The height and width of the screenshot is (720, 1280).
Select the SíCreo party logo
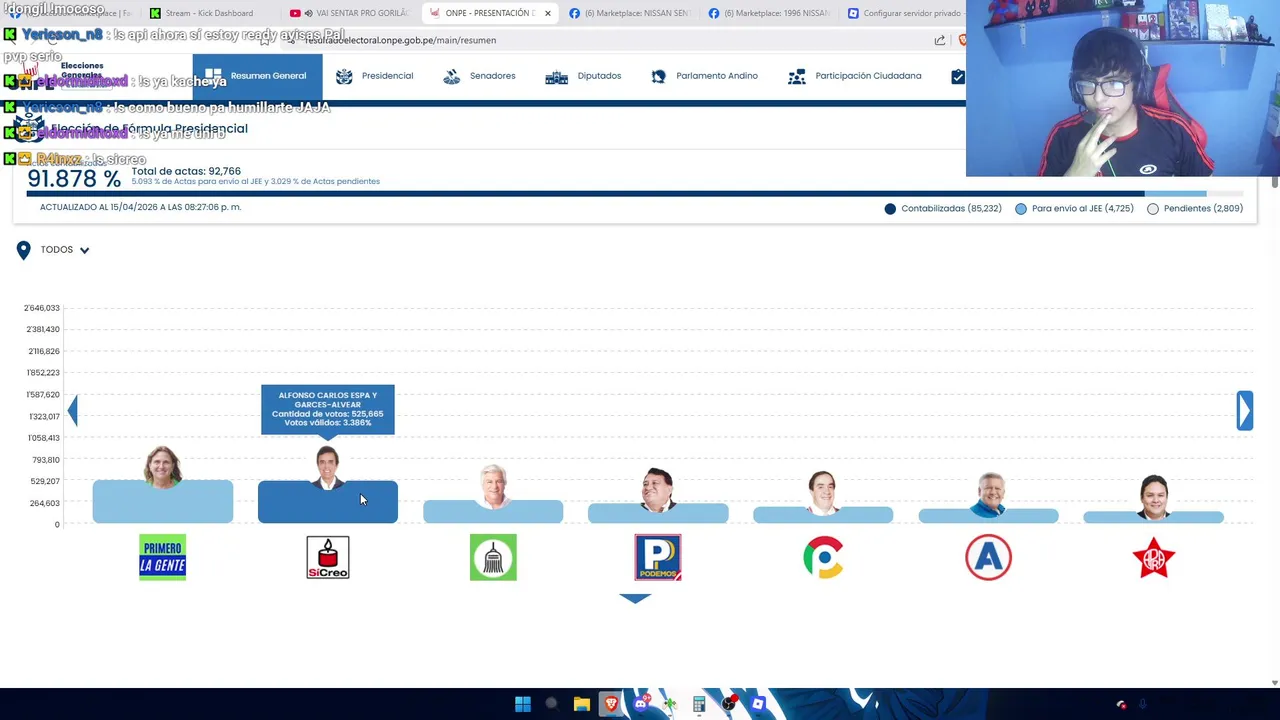pos(328,557)
